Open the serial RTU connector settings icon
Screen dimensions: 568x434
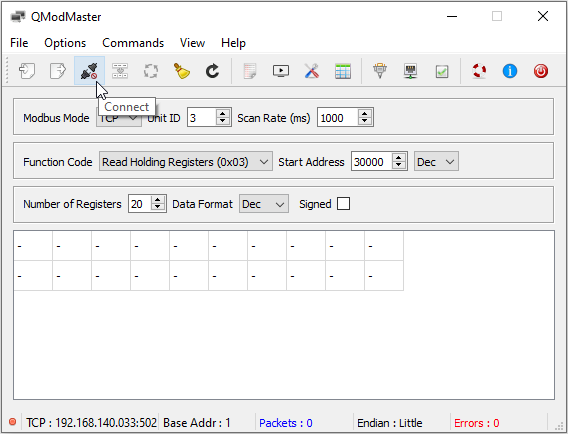(x=380, y=71)
